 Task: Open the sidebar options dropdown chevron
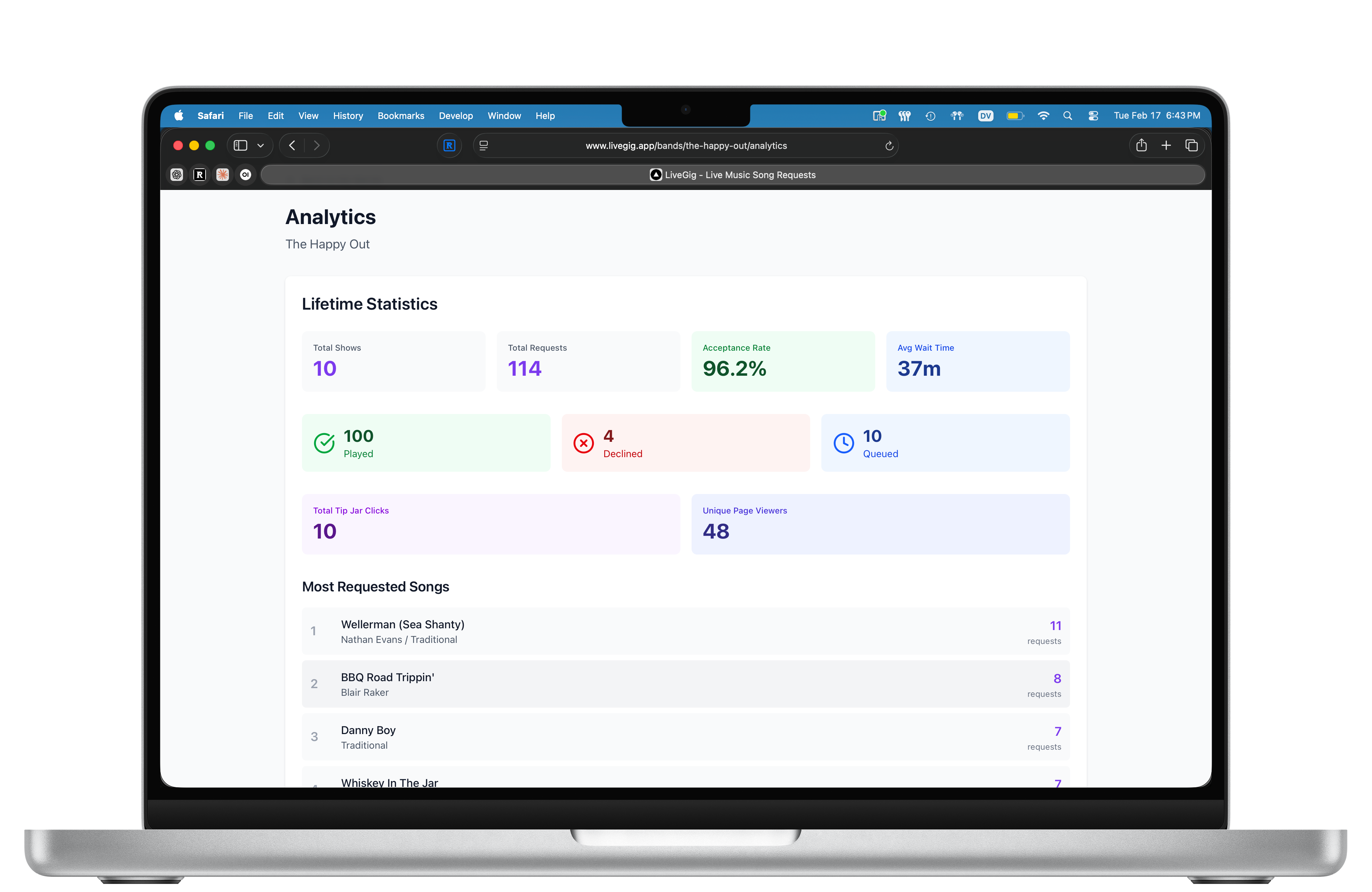pos(261,145)
